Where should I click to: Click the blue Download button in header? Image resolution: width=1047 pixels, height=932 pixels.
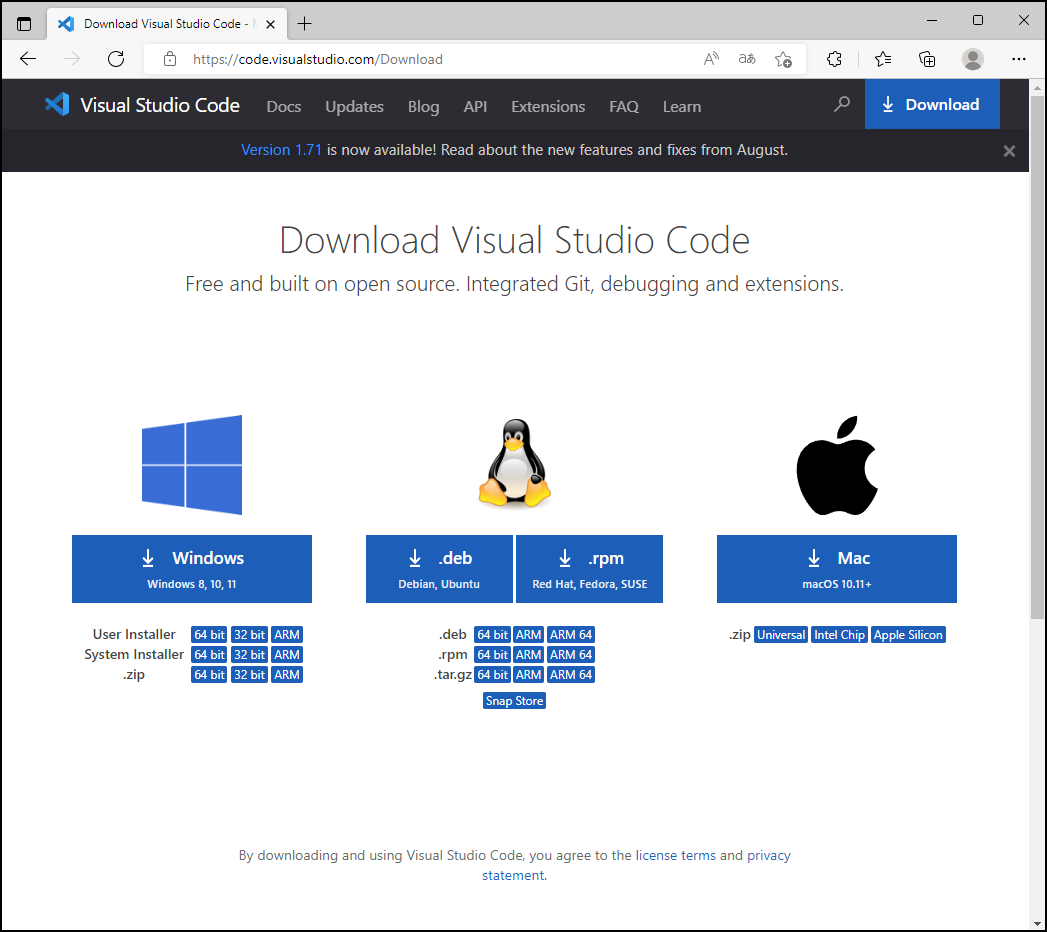click(x=932, y=104)
